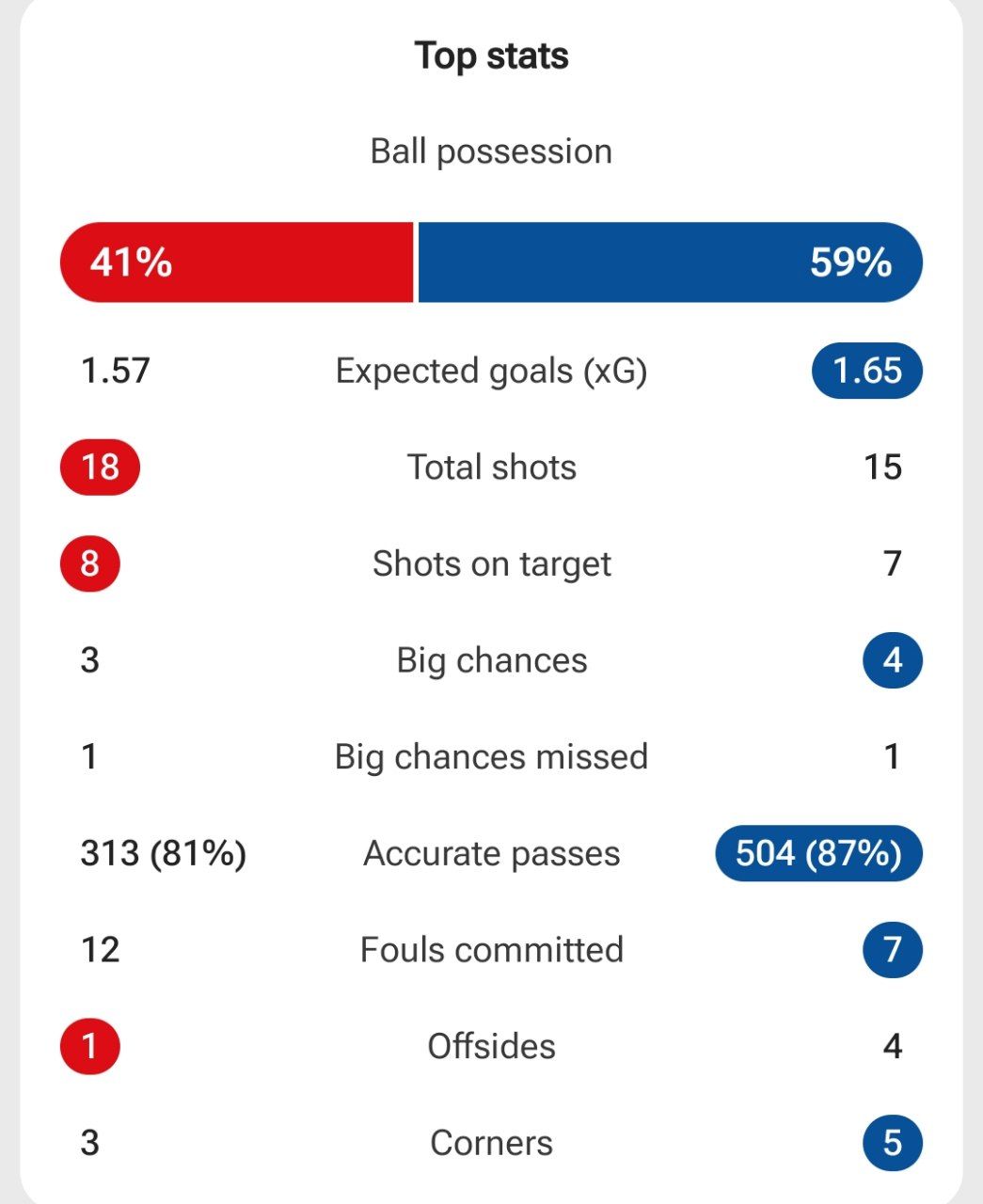Click the blue 59% possession bar segment
The height and width of the screenshot is (1204, 983).
pos(669,262)
